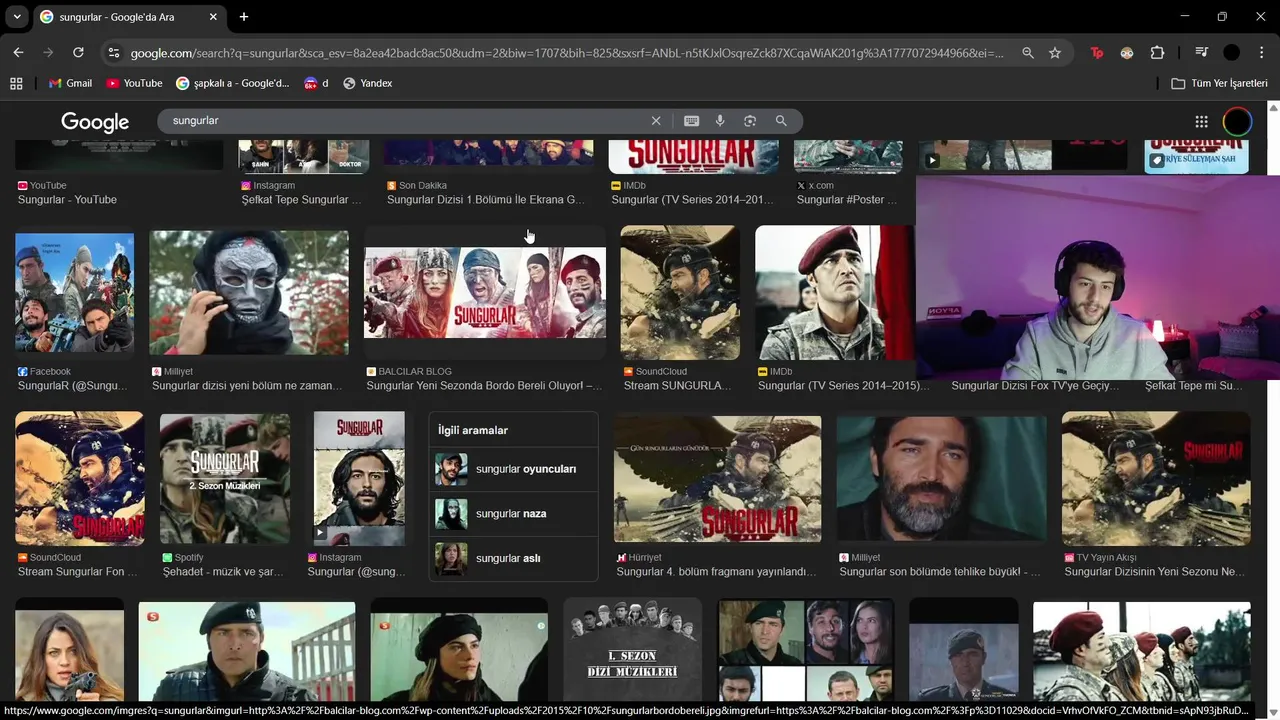Open IMDb red beret soldier thumbnail
The width and height of the screenshot is (1280, 720).
(834, 292)
